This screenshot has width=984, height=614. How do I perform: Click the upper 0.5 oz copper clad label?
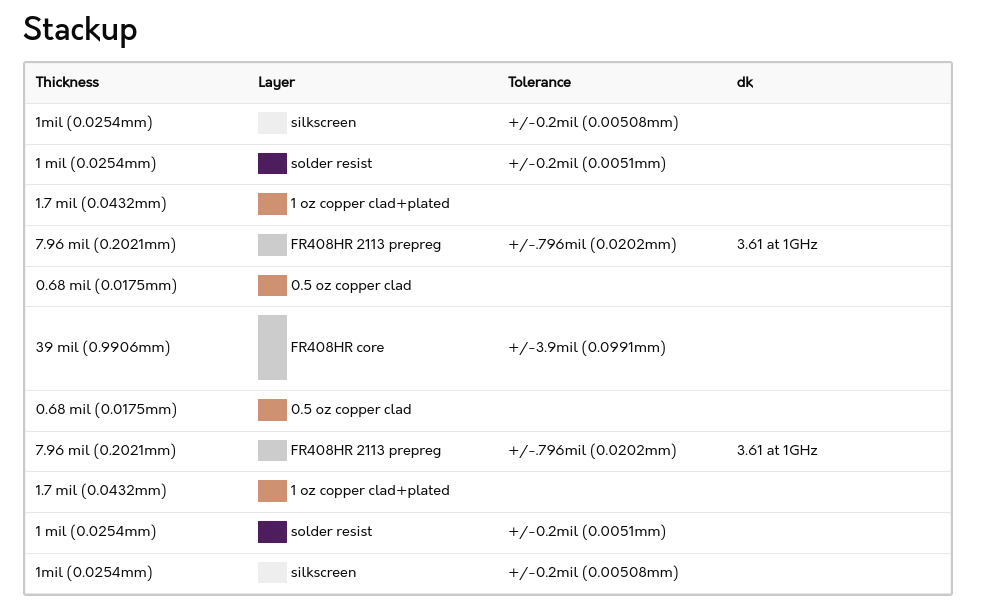351,286
